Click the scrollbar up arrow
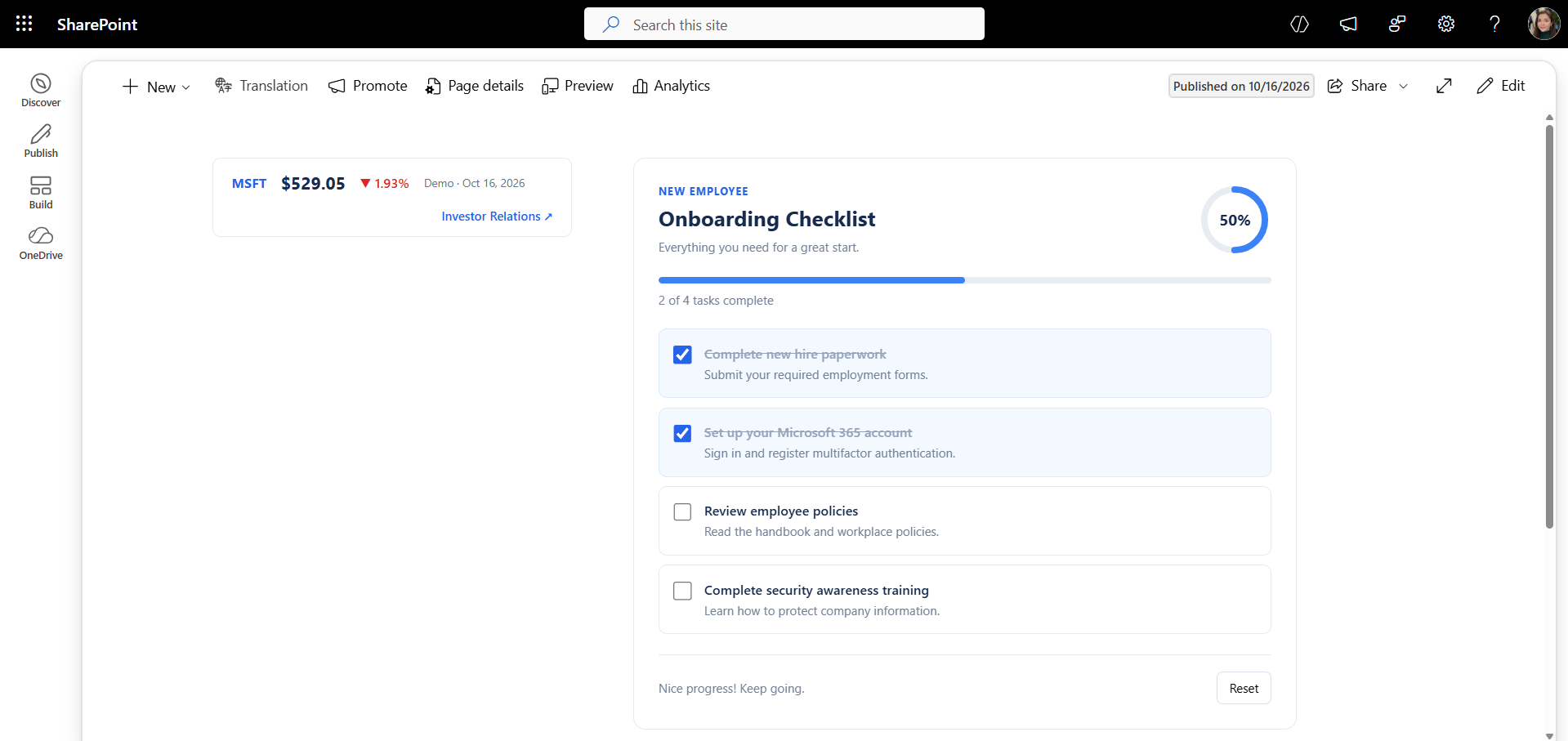Image resolution: width=1568 pixels, height=741 pixels. point(1549,118)
